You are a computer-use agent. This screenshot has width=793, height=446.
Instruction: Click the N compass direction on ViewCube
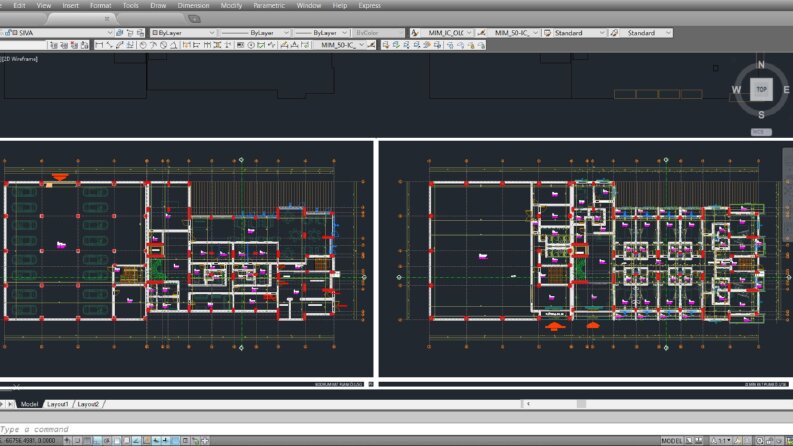[761, 65]
